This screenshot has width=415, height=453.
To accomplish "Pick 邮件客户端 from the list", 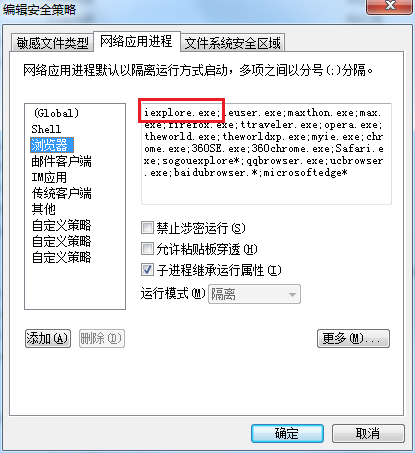I will click(x=61, y=161).
